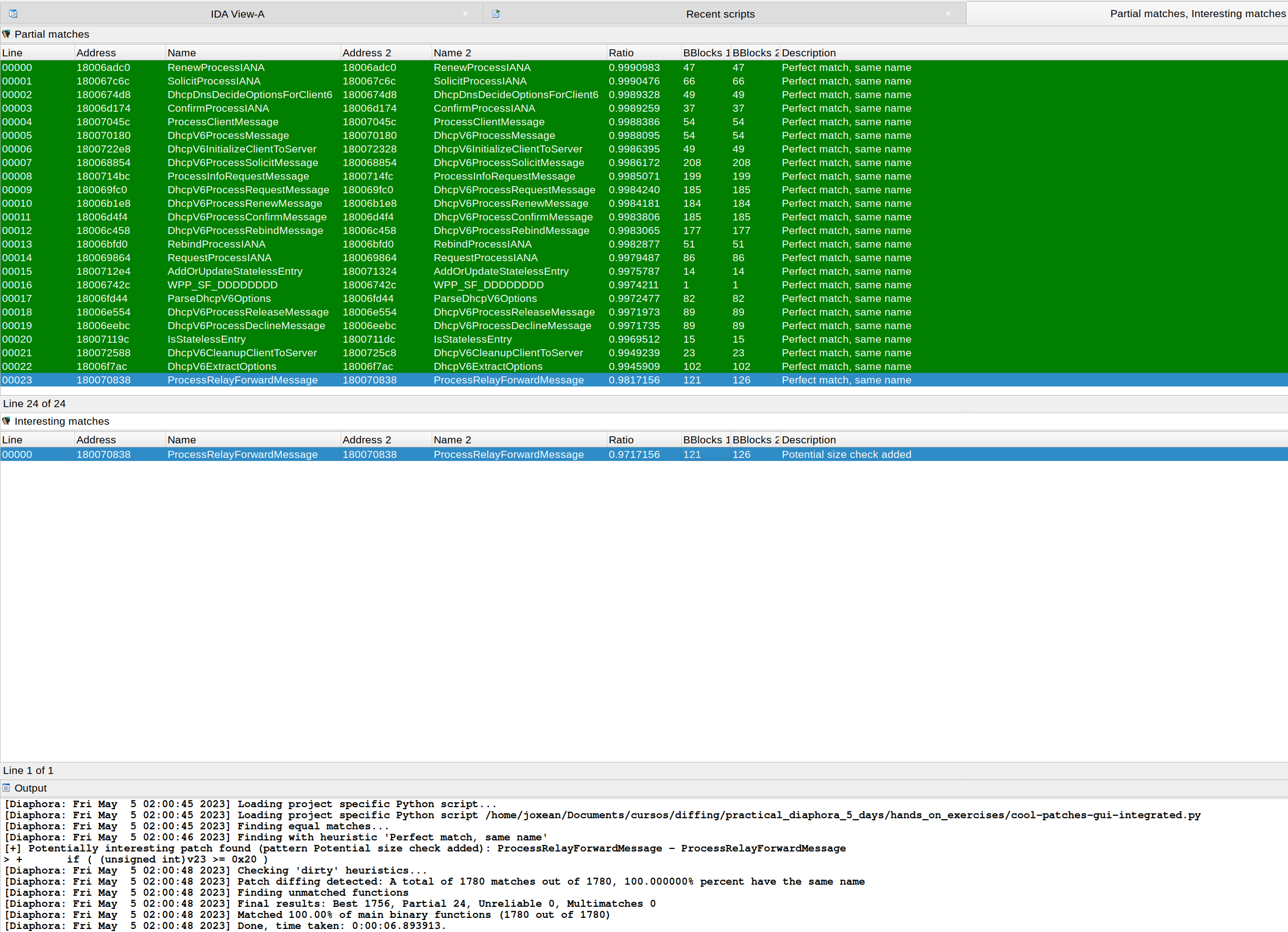
Task: Click the Output panel icon
Action: pos(6,788)
